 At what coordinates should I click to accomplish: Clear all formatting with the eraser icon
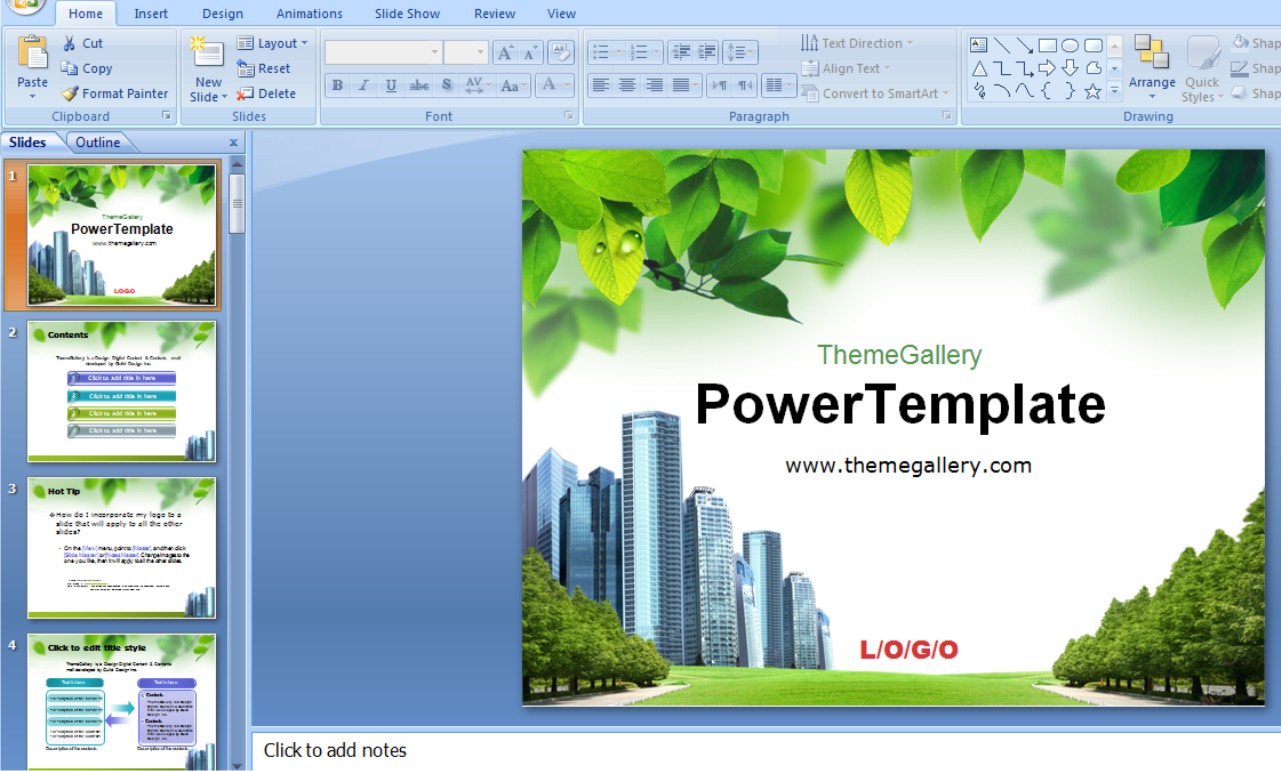pos(561,52)
